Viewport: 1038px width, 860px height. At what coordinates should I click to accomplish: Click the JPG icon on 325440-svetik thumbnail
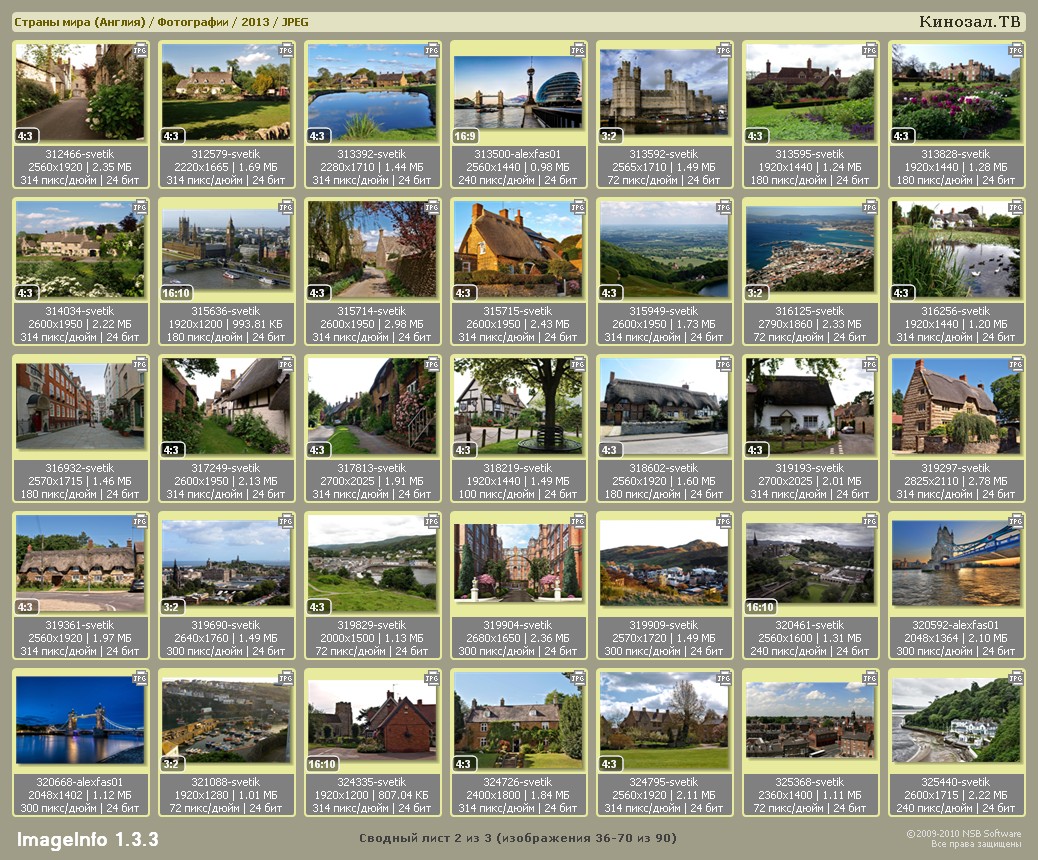pos(1014,678)
